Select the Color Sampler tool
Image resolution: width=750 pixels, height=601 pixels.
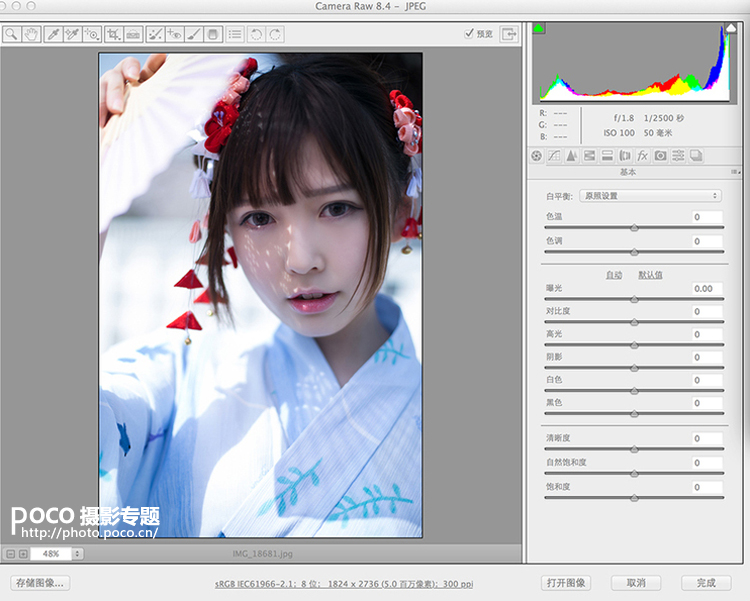(72, 34)
